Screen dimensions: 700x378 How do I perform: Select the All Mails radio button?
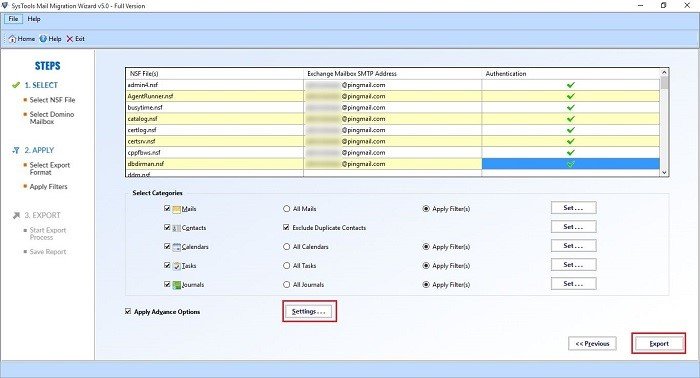tap(287, 209)
